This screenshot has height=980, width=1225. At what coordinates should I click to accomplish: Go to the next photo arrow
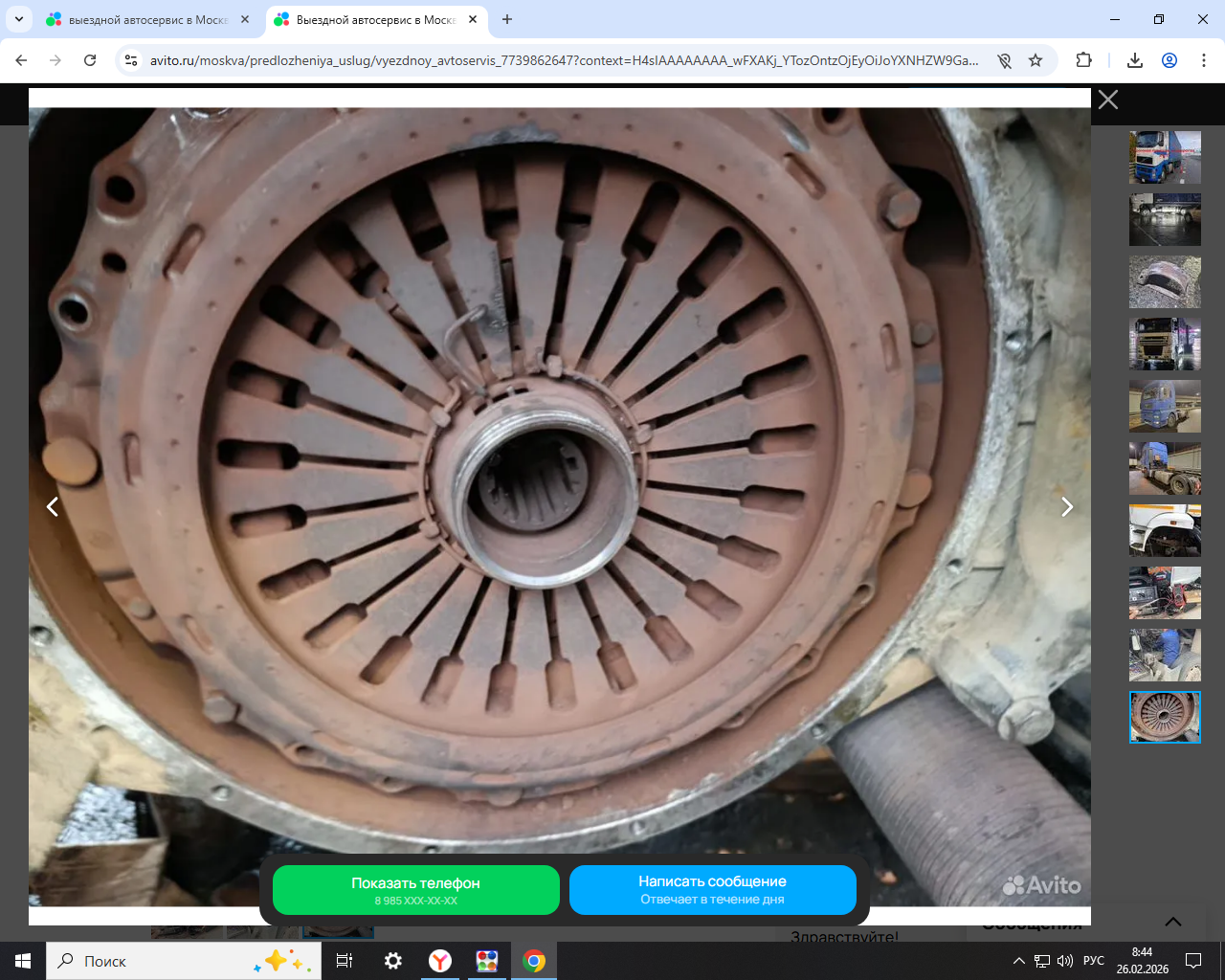point(1067,507)
